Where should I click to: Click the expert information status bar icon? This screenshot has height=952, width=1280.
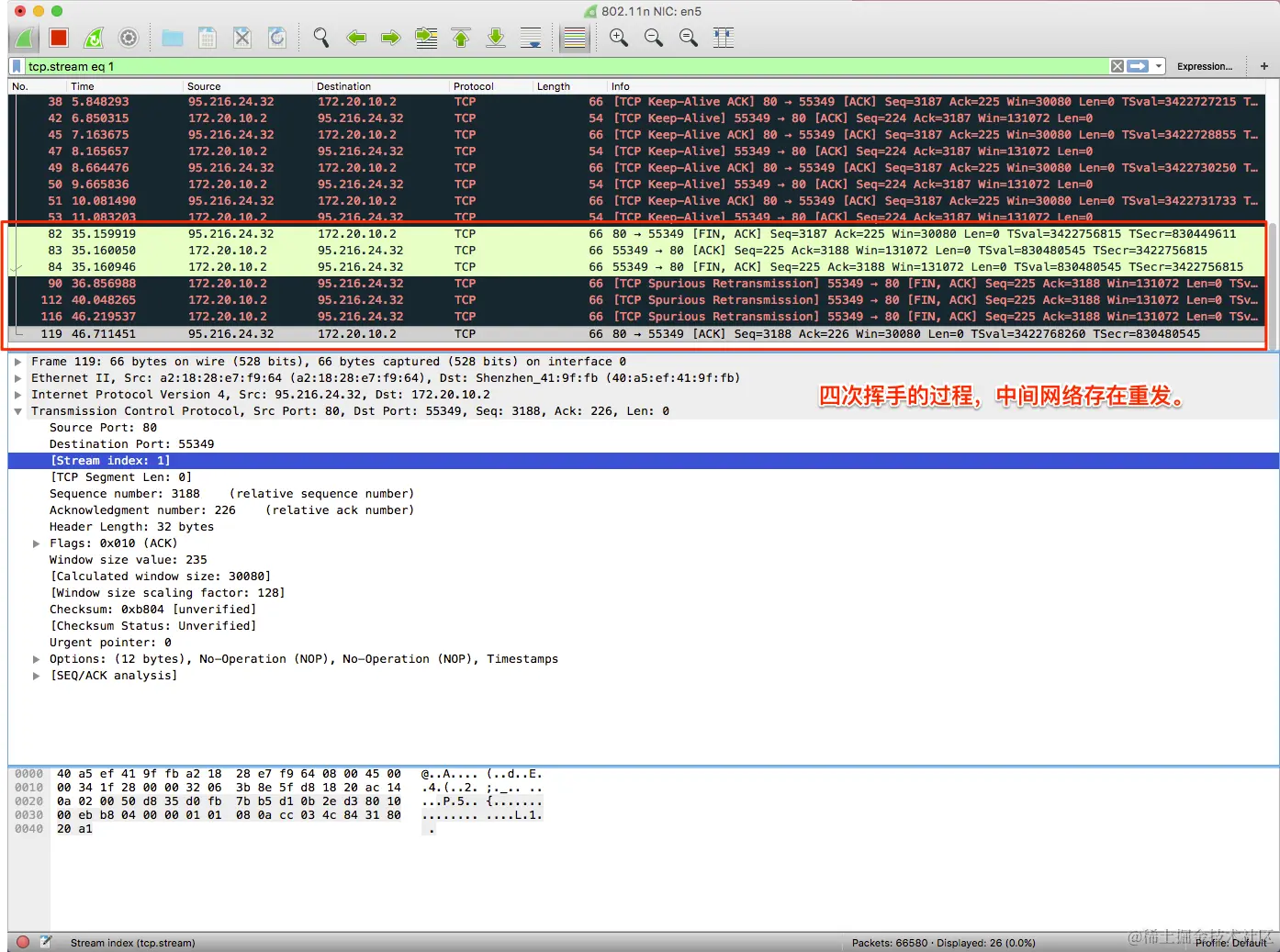tap(23, 942)
